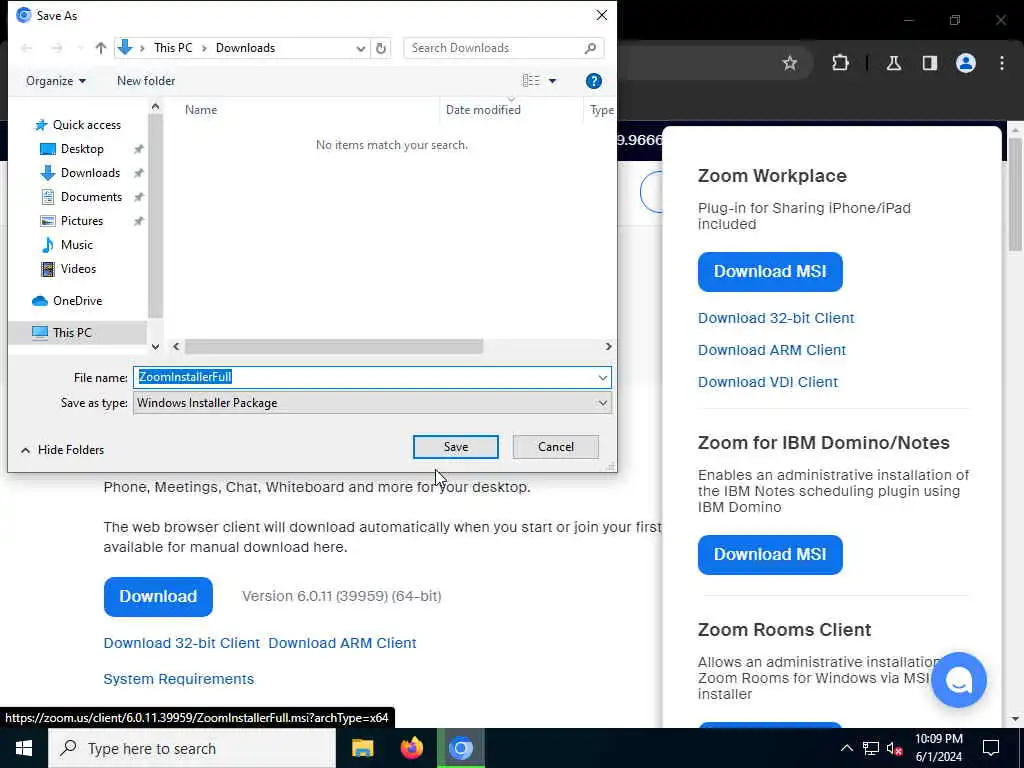Open Pictures in Quick access
This screenshot has height=768, width=1024.
[82, 221]
